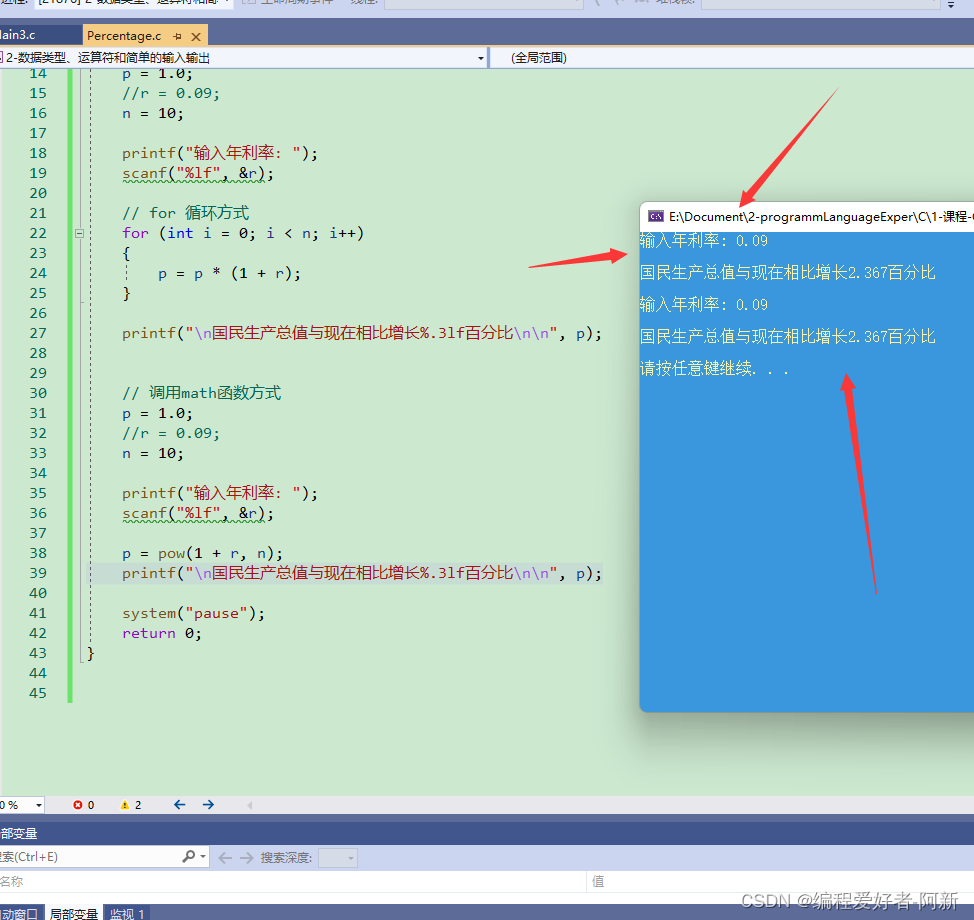
Task: Click the n = 10; statement on line 33
Action: pos(153,453)
